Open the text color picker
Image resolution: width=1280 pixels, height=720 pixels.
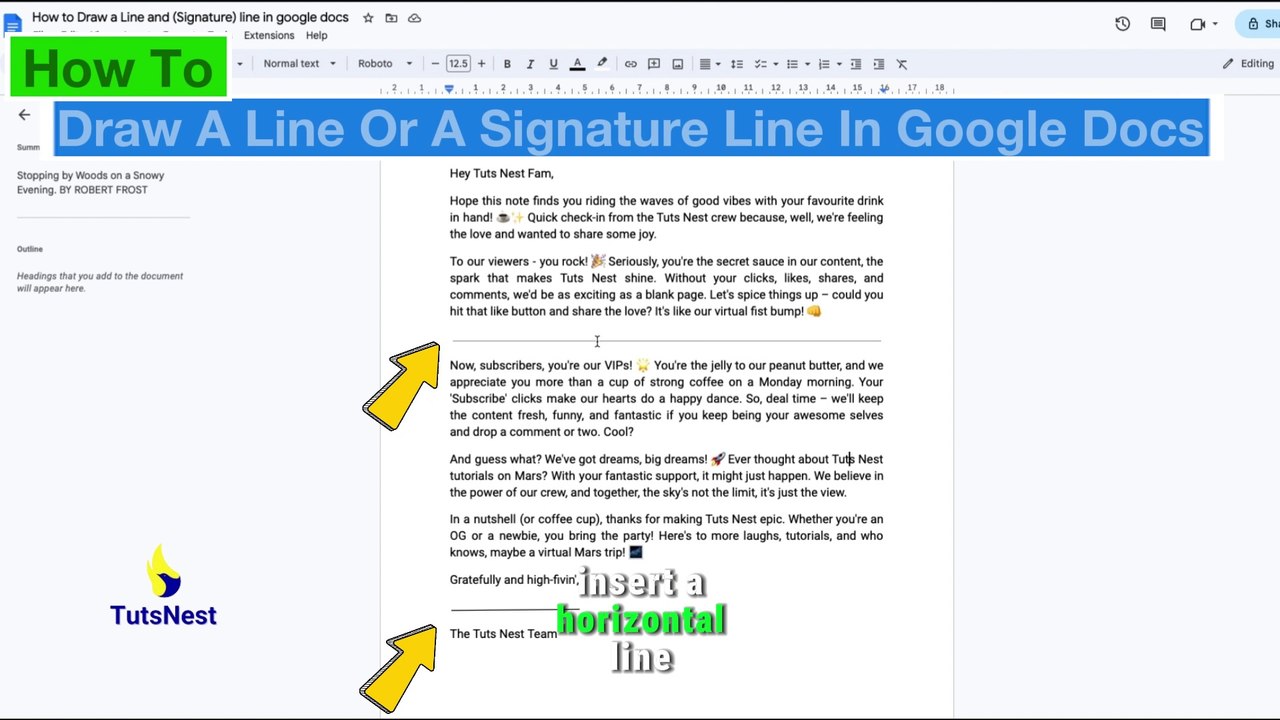coord(577,64)
